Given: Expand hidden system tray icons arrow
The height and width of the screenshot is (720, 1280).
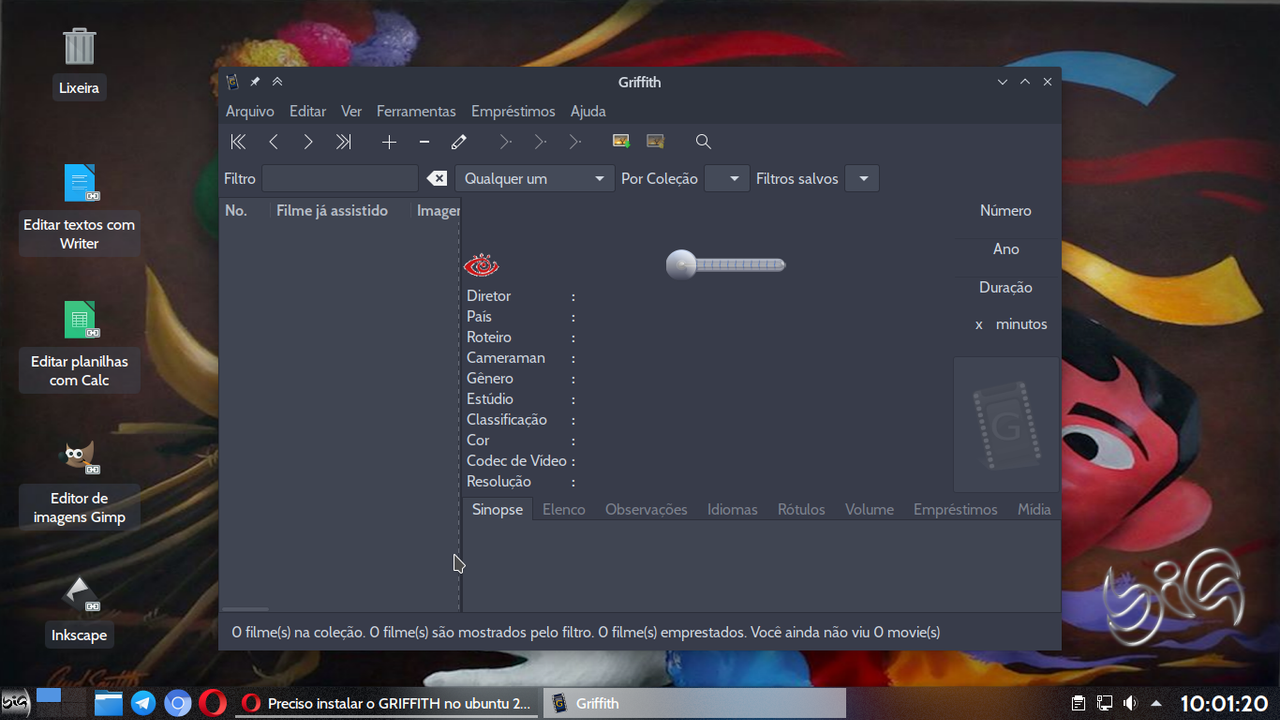Looking at the screenshot, I should tap(1157, 703).
